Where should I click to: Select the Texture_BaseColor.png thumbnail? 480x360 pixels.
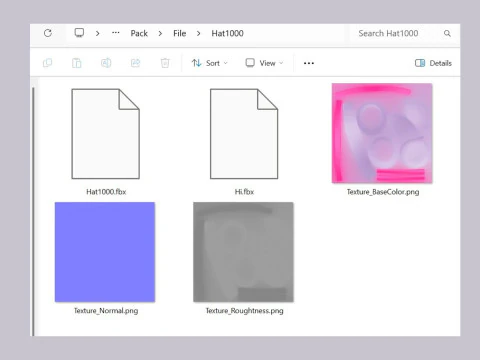pyautogui.click(x=382, y=133)
